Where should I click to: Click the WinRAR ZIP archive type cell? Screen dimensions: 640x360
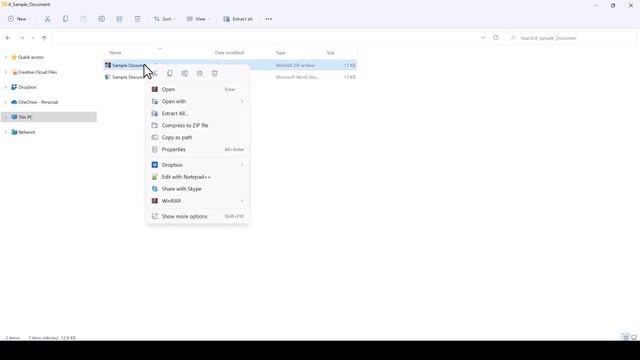coord(295,65)
